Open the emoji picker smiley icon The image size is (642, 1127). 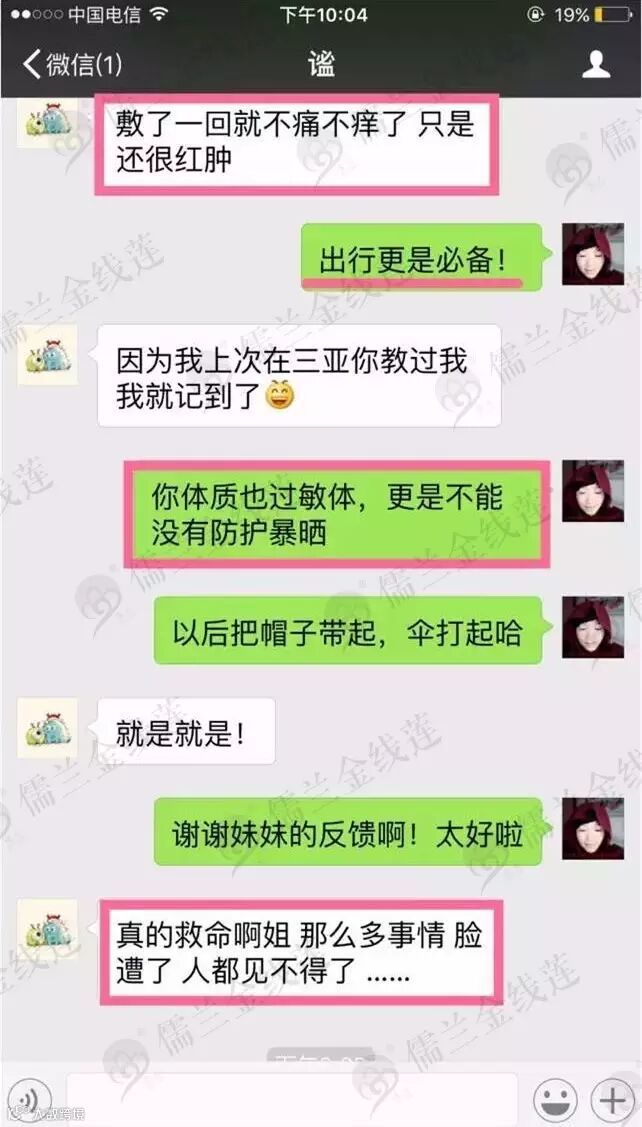[x=556, y=1100]
